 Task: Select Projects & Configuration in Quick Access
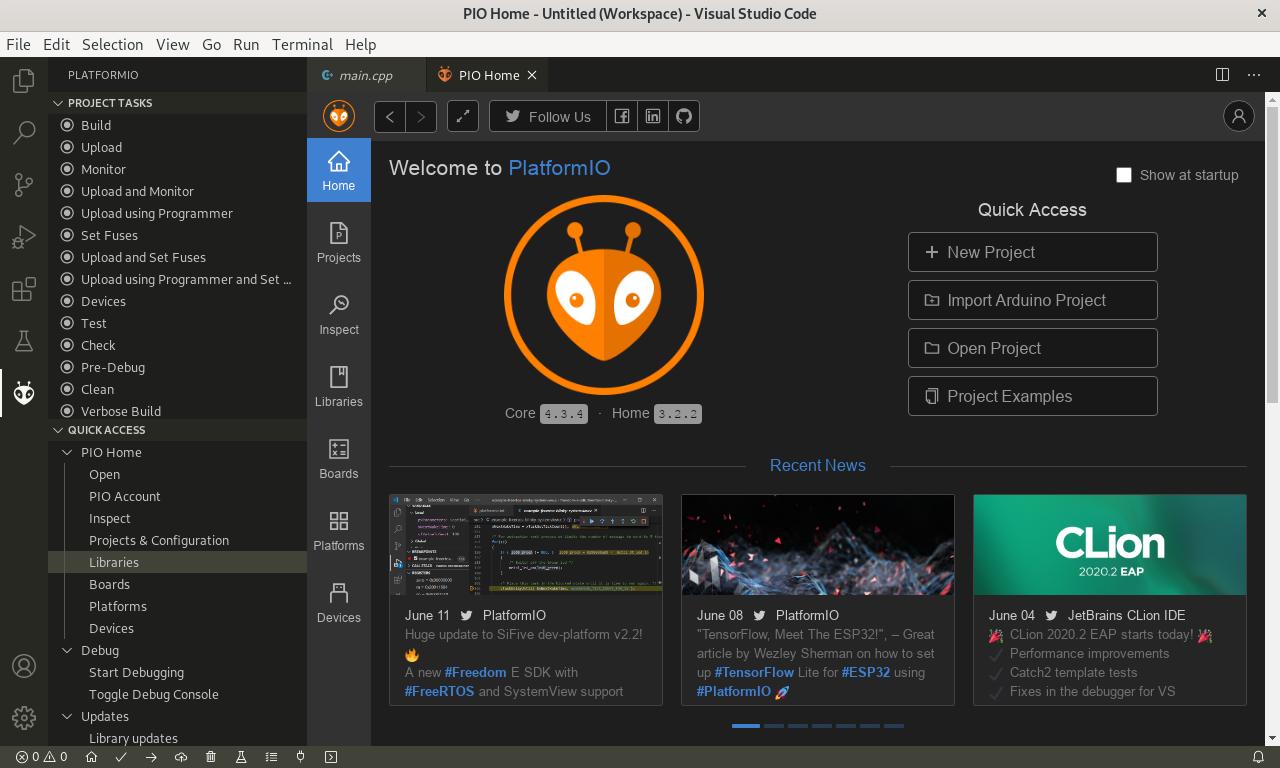pos(177,540)
